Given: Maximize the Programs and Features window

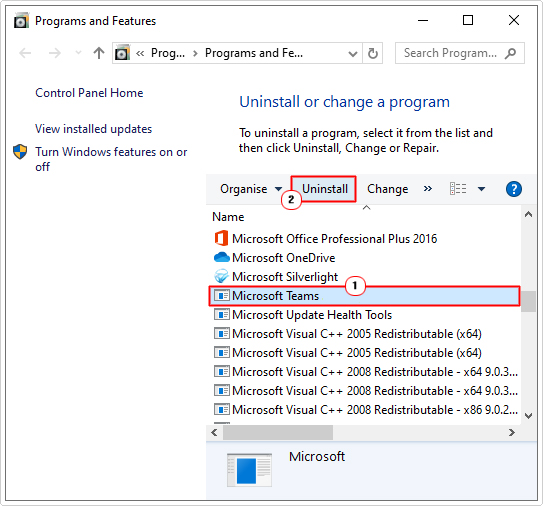Looking at the screenshot, I should (x=468, y=20).
